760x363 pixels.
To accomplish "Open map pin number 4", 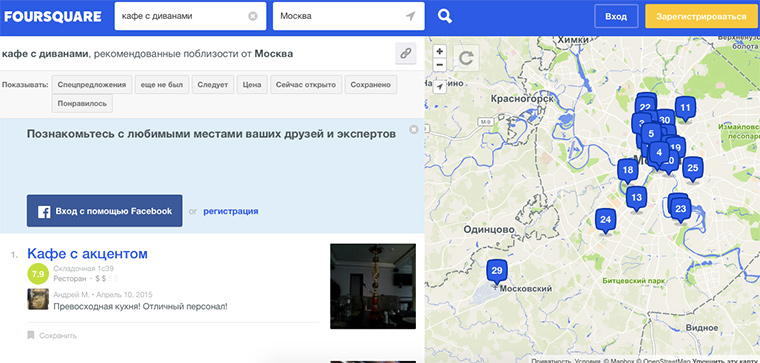I will click(659, 154).
